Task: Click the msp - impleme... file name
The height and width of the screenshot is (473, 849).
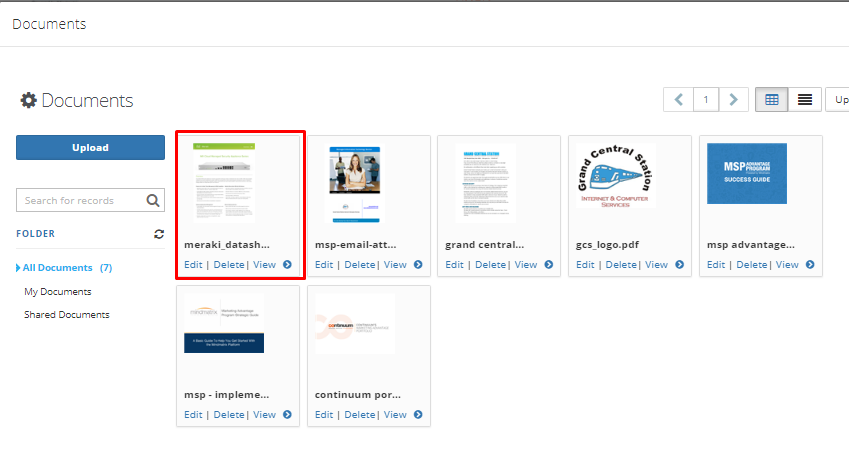Action: [x=226, y=395]
